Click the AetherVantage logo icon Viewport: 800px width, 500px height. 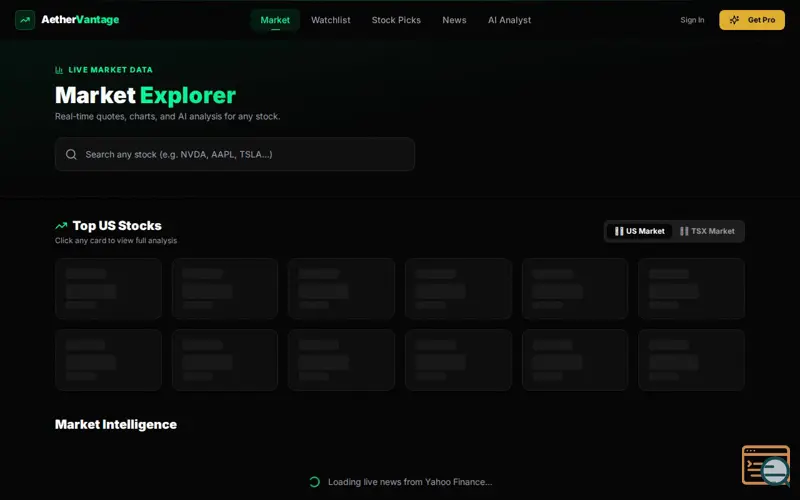[x=24, y=20]
